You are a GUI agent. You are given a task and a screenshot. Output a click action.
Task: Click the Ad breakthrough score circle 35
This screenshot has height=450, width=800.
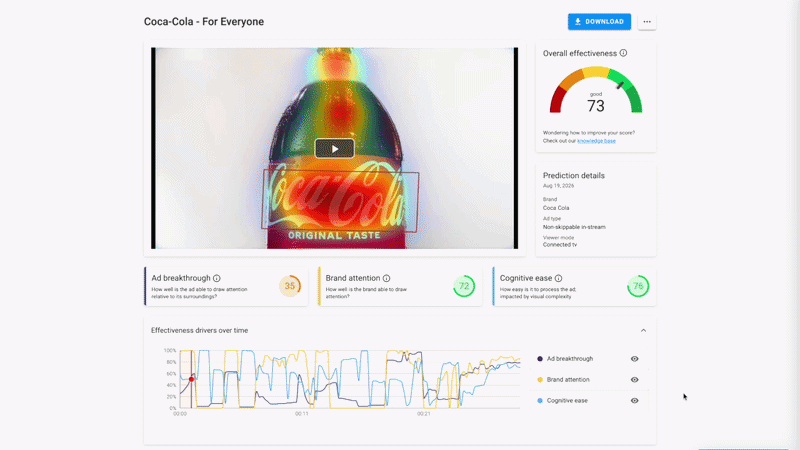(290, 286)
